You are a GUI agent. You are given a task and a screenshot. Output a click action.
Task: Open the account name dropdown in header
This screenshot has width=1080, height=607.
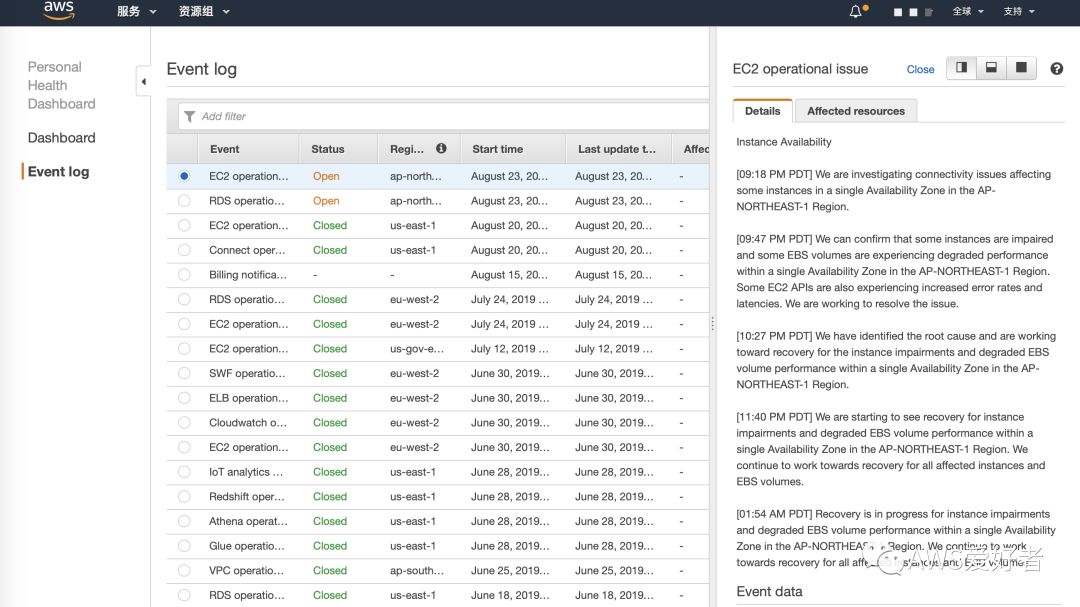pyautogui.click(x=913, y=12)
